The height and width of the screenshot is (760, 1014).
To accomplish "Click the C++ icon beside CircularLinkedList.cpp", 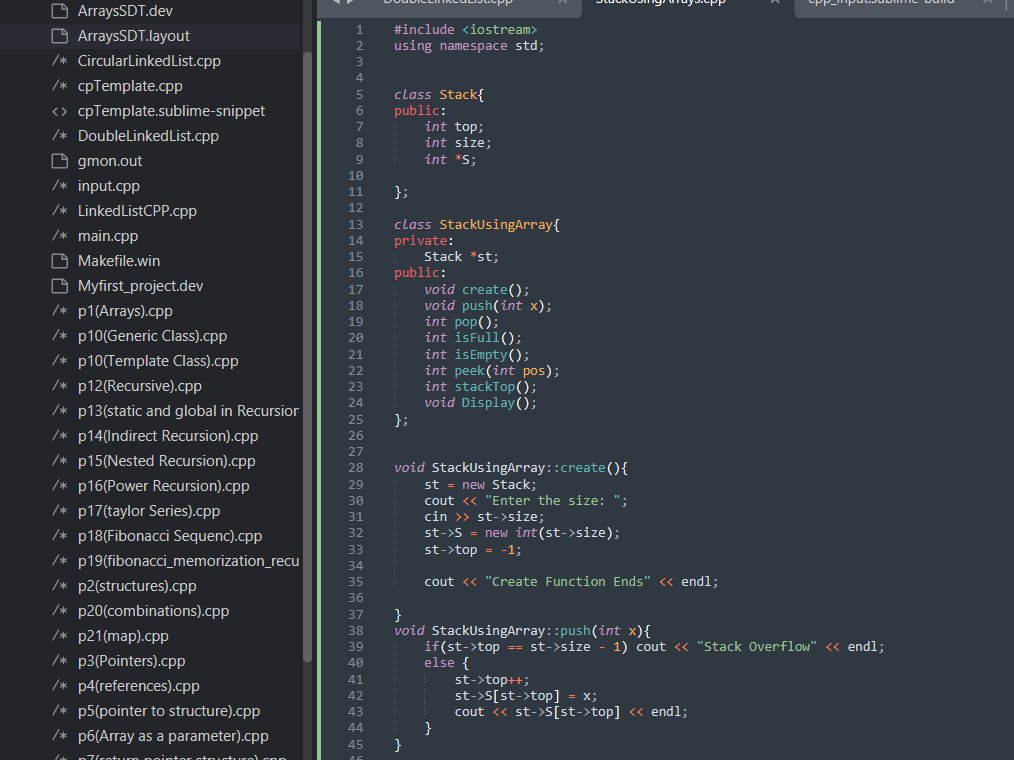I will point(59,61).
